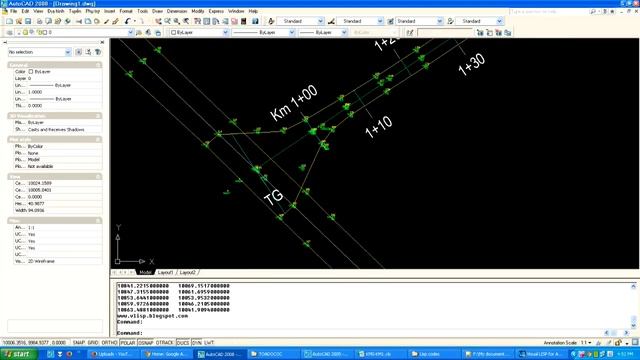Screen dimensions: 640x360
Task: Toggle SNAP in the status bar
Action: 79,343
